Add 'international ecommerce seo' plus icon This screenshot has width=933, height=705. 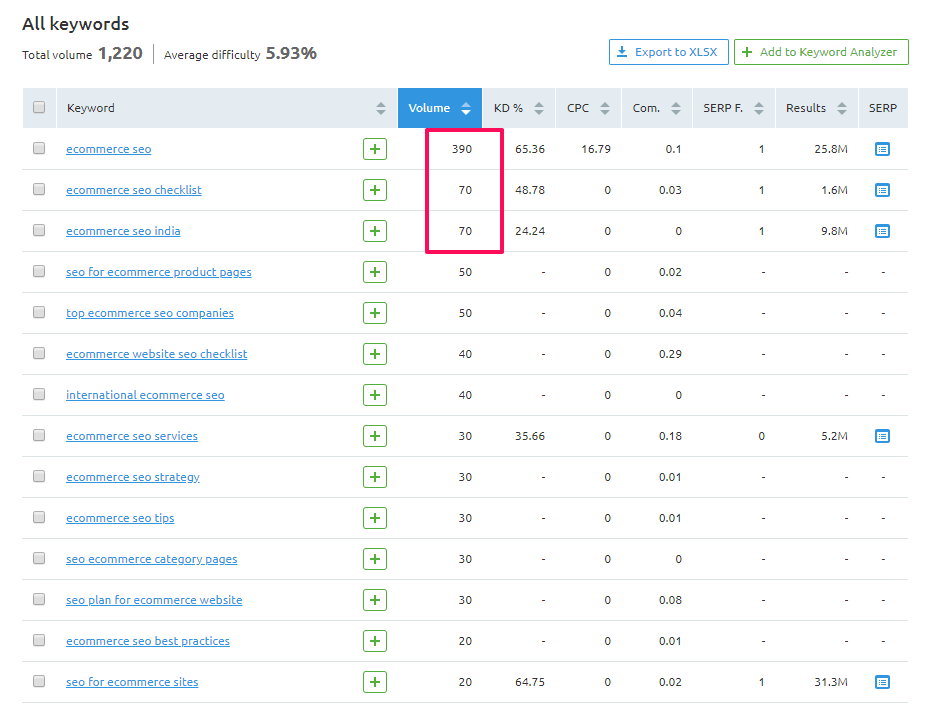(x=375, y=395)
